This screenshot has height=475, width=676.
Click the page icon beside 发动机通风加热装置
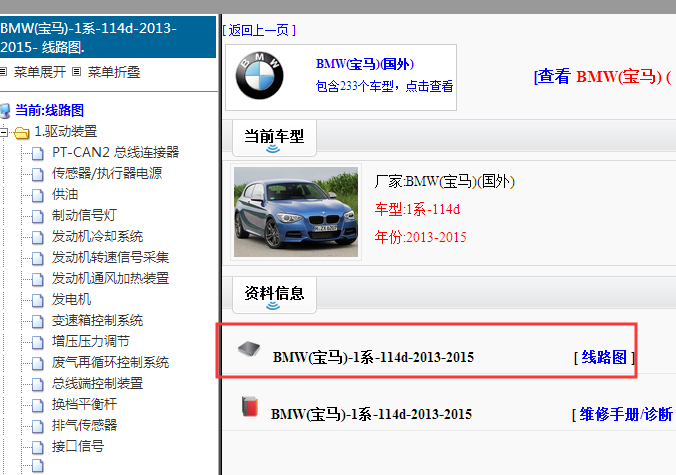point(38,279)
